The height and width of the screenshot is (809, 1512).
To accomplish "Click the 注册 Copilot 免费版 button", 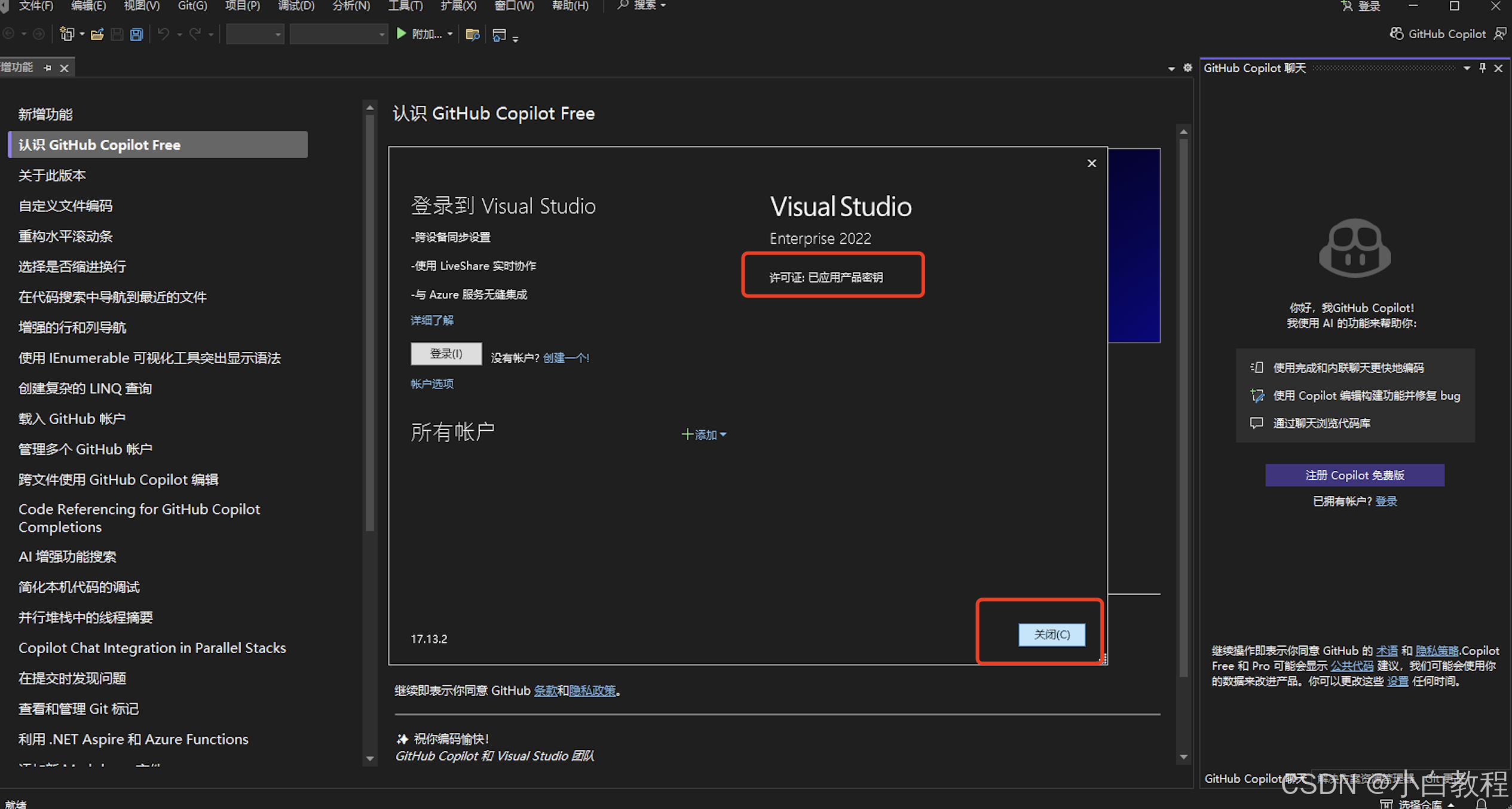I will click(x=1354, y=475).
